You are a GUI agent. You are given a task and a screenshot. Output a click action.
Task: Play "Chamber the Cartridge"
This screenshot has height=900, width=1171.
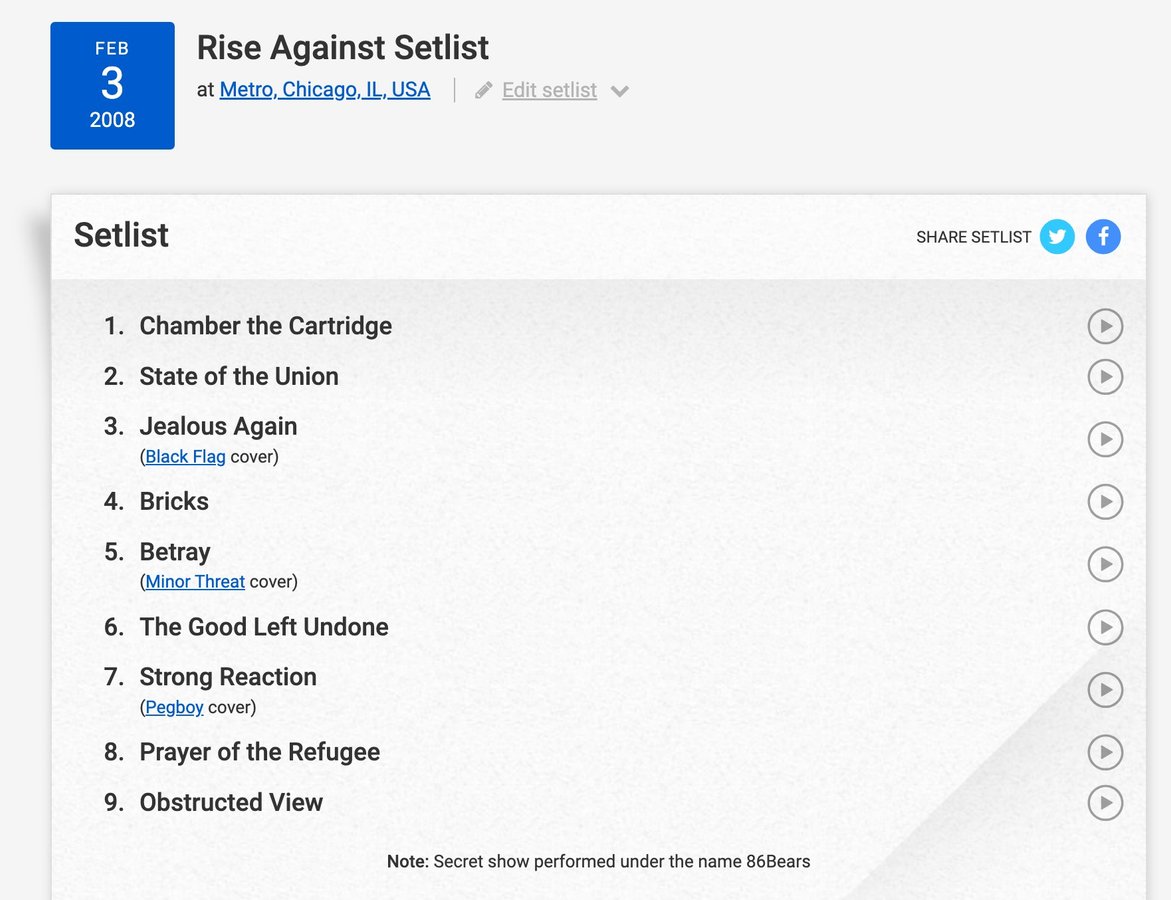(x=1105, y=325)
